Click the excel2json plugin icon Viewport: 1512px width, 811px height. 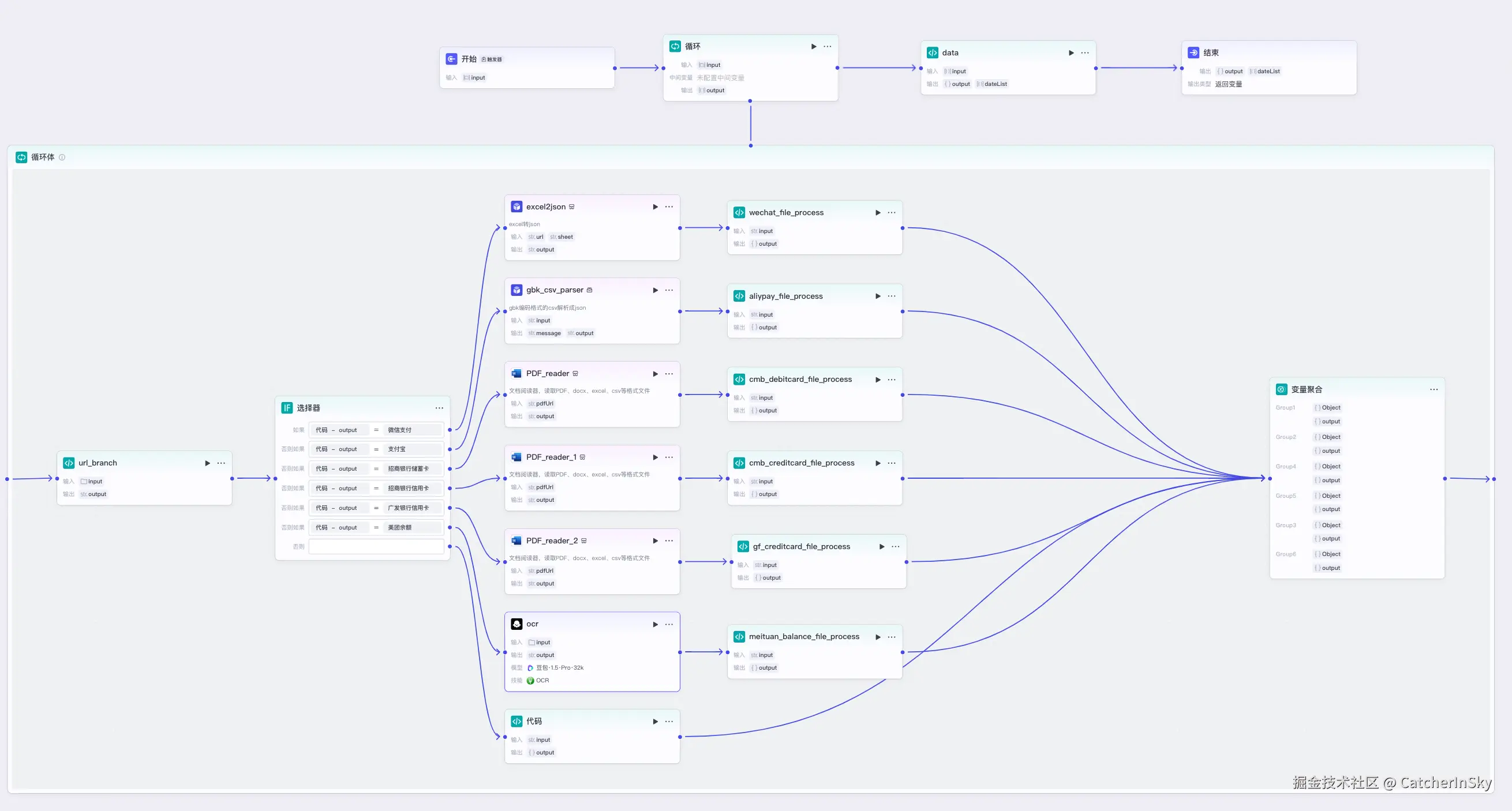pos(516,206)
